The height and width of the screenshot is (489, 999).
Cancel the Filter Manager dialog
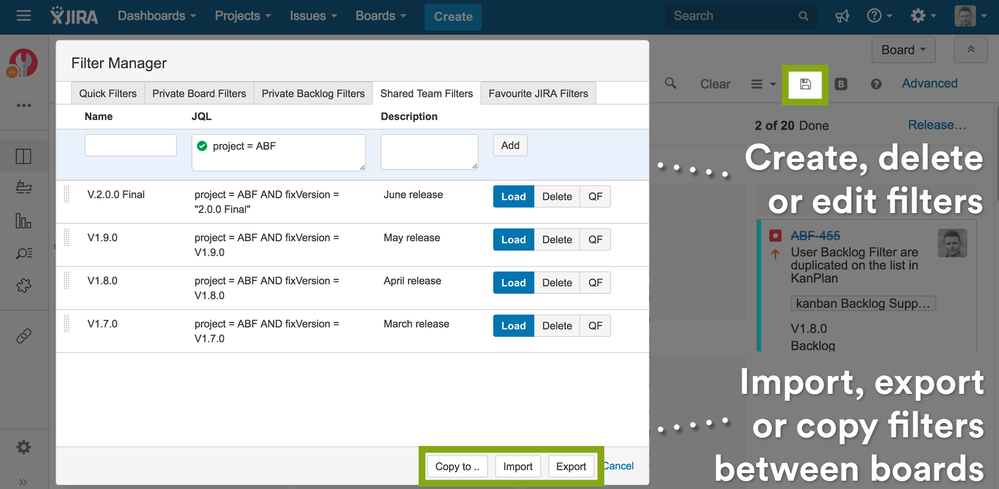(x=618, y=466)
